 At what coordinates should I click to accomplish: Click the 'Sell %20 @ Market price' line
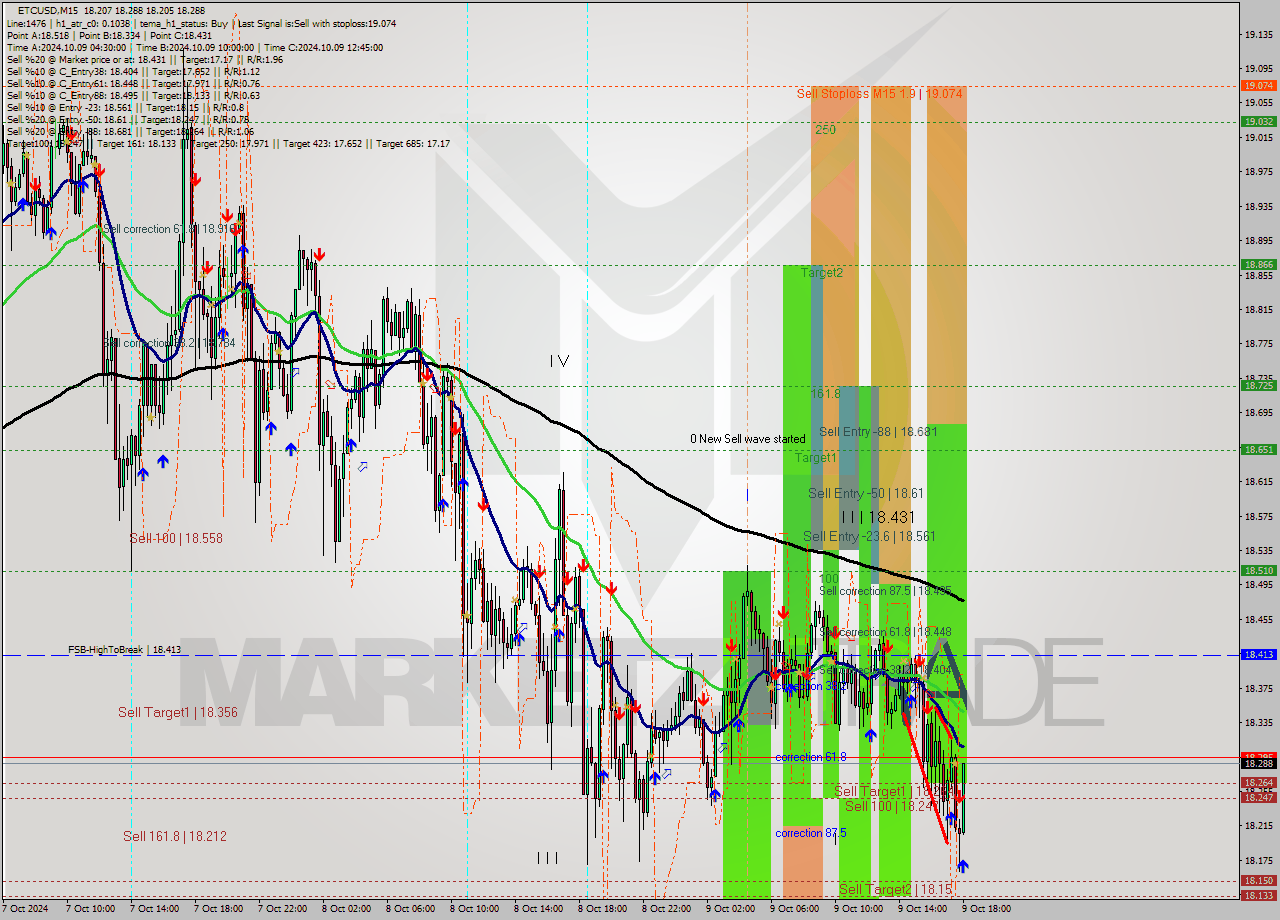click(x=144, y=59)
